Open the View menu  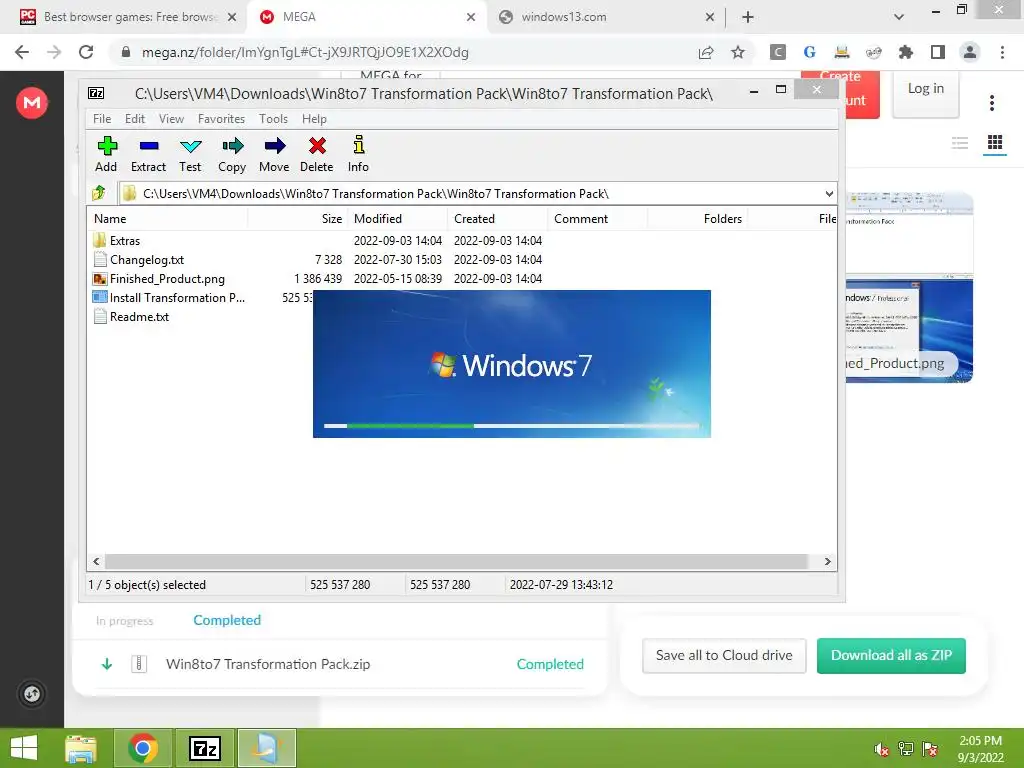coord(171,119)
